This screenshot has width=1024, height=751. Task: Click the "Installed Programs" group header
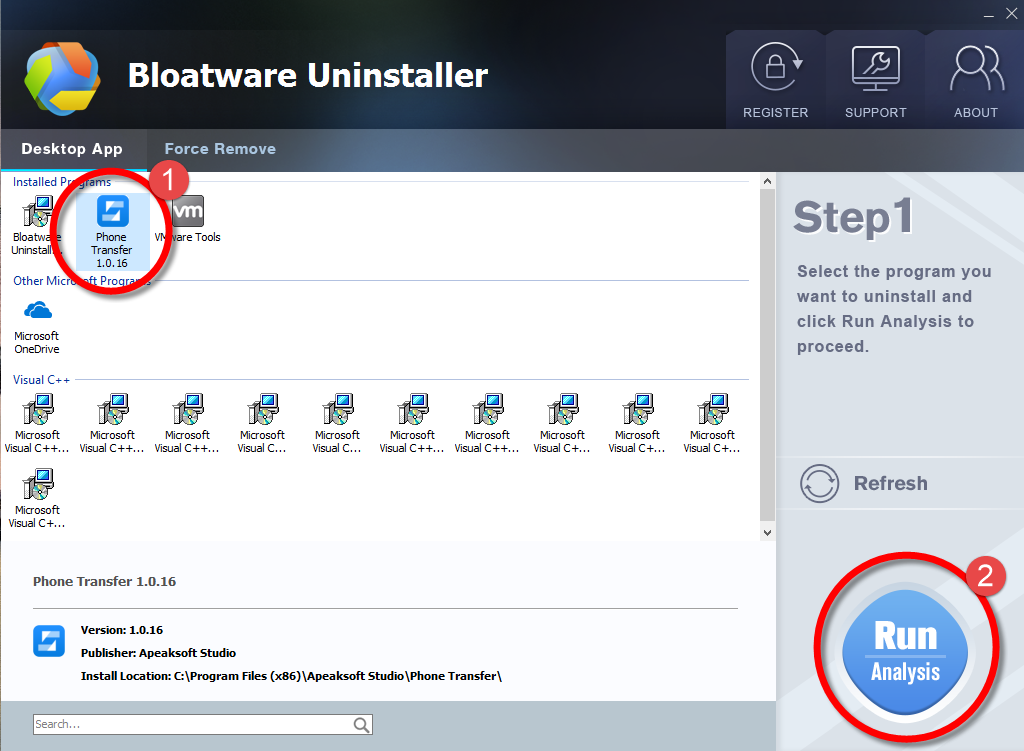tap(62, 182)
